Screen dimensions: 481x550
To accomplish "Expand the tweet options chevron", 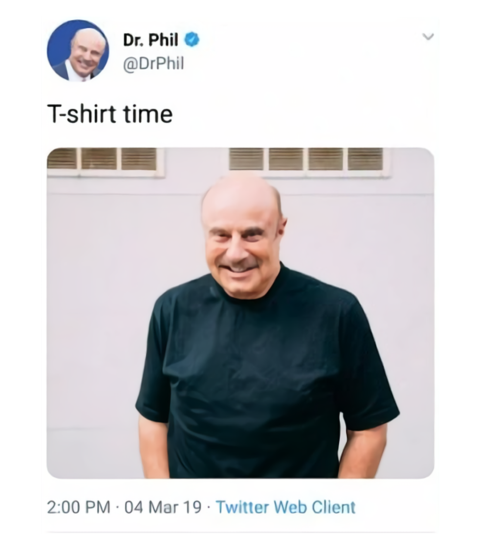I will pyautogui.click(x=428, y=36).
